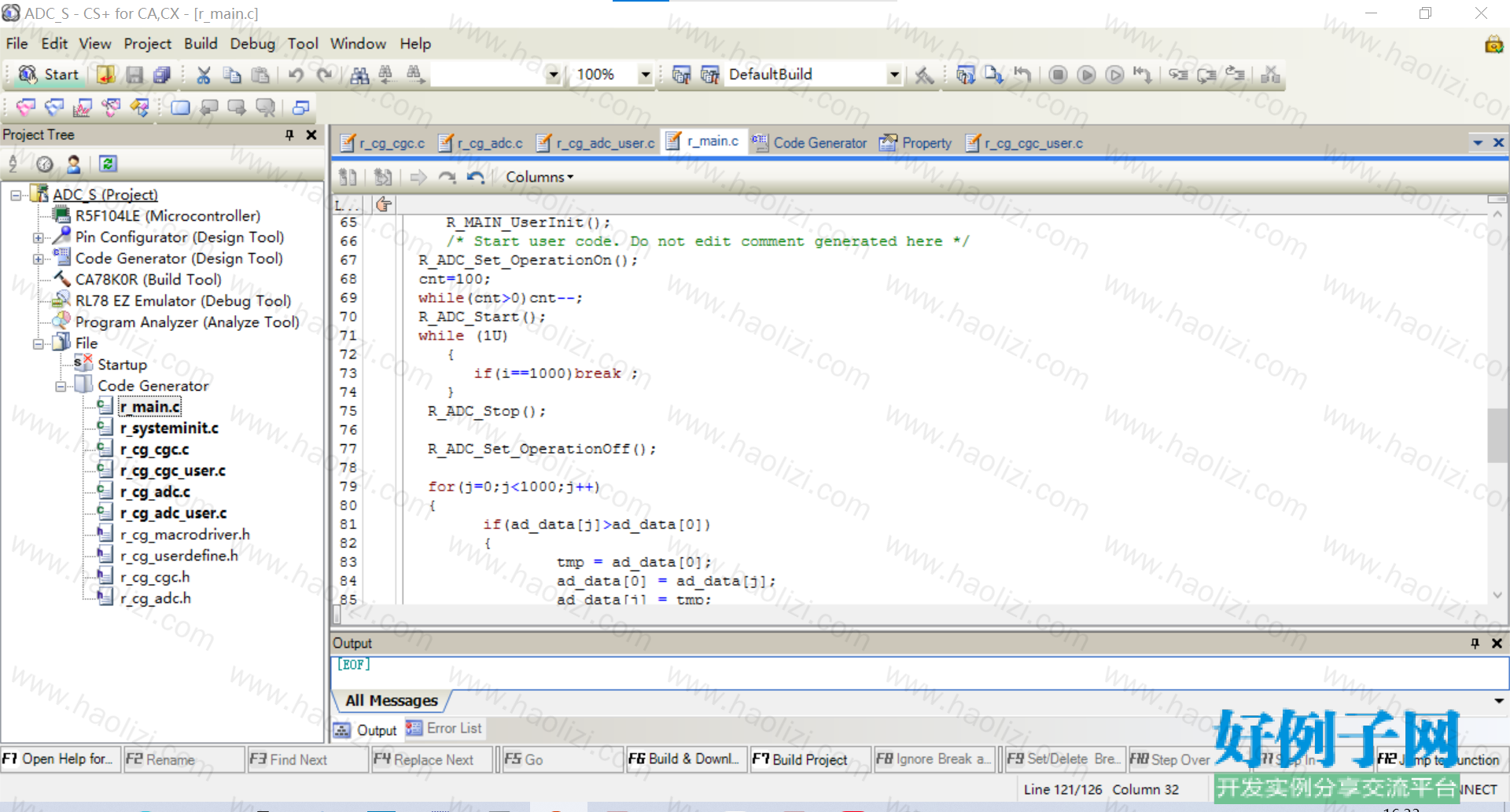This screenshot has height=812, width=1510.
Task: Switch to Error List tab
Action: pos(444,729)
